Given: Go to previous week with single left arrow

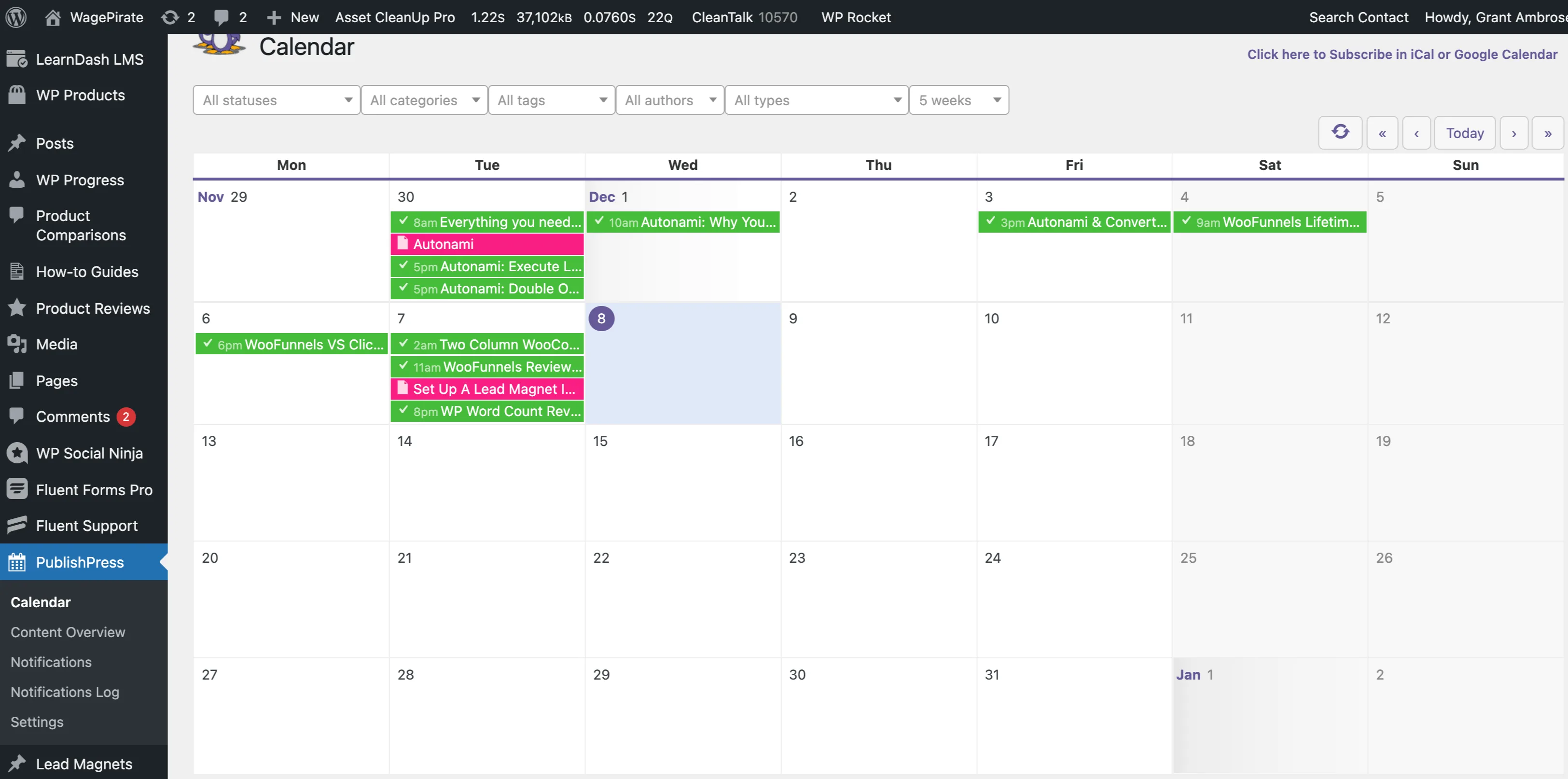Looking at the screenshot, I should [1416, 133].
